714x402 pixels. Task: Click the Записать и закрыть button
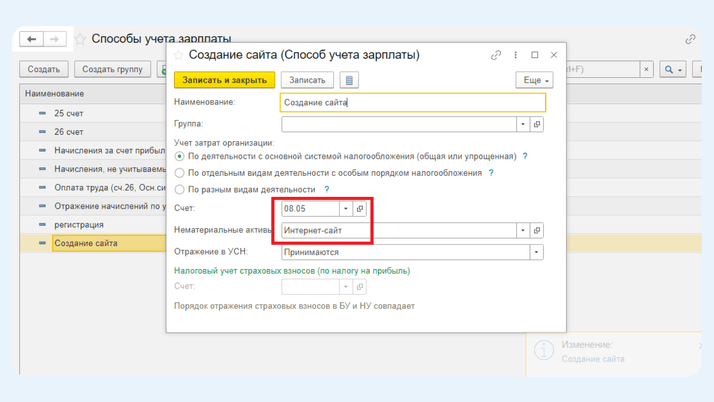pyautogui.click(x=224, y=80)
